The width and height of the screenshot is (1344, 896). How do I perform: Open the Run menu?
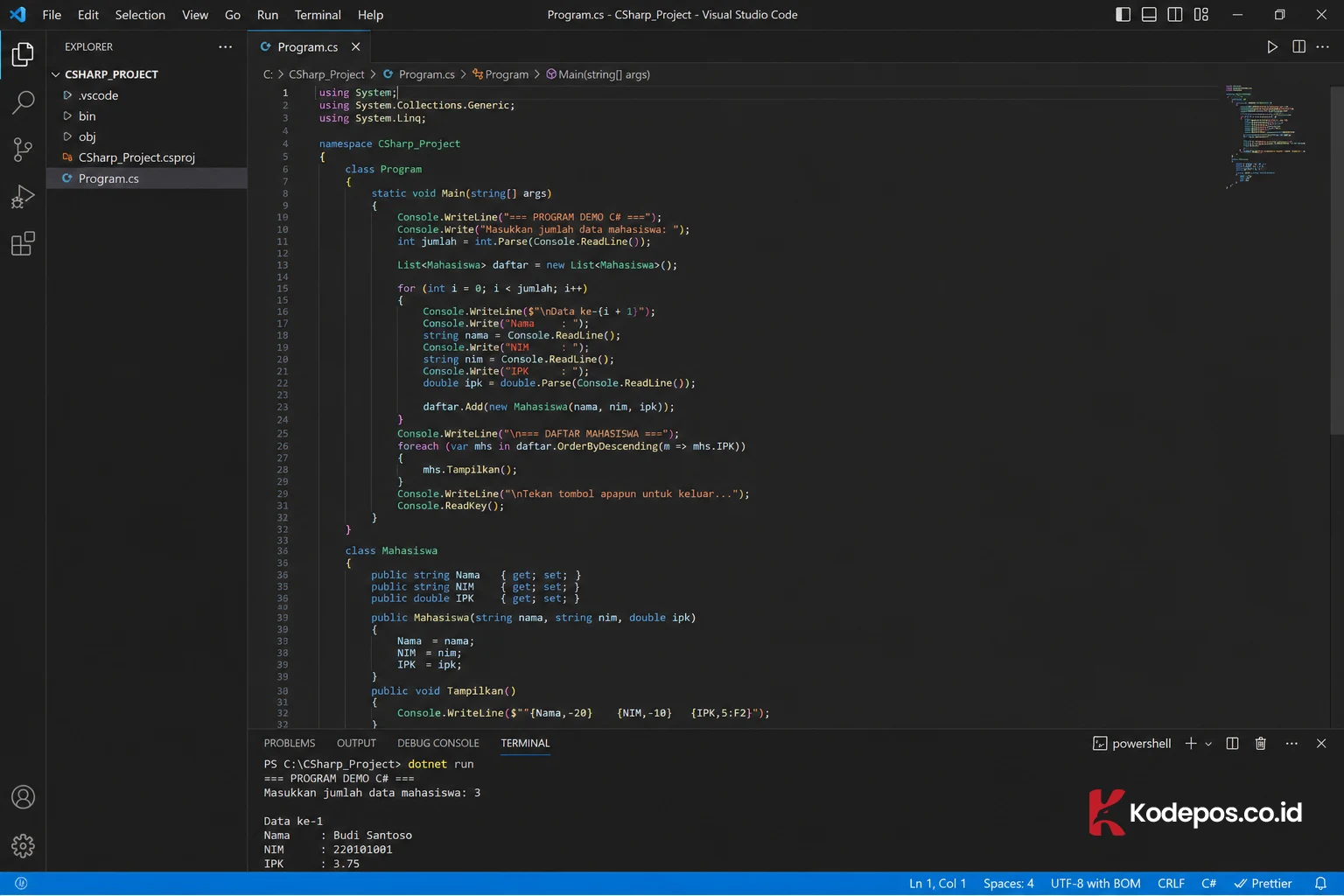pyautogui.click(x=268, y=15)
